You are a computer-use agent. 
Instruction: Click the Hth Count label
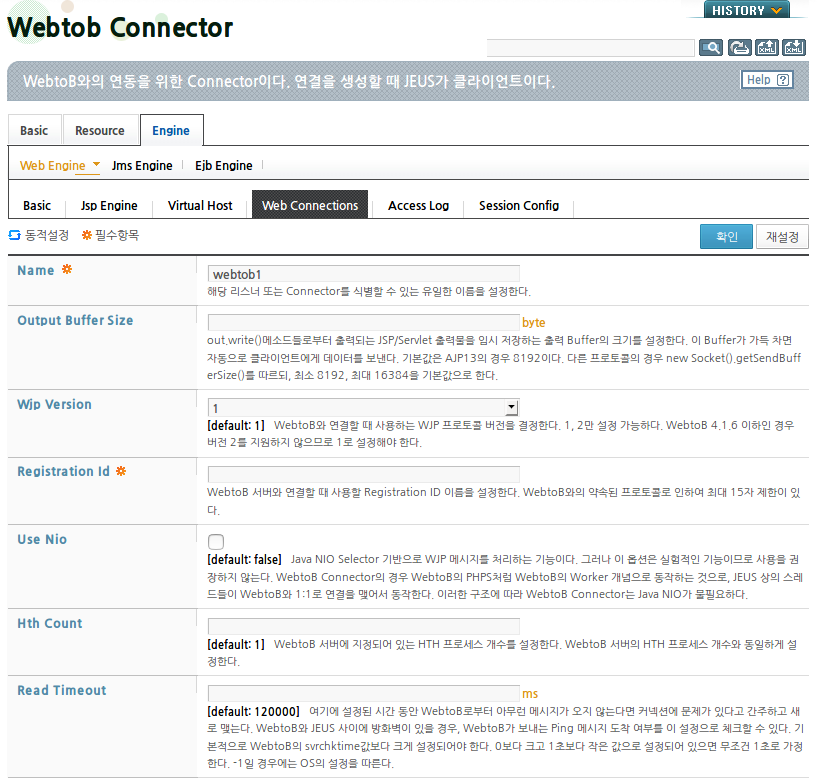[x=49, y=623]
